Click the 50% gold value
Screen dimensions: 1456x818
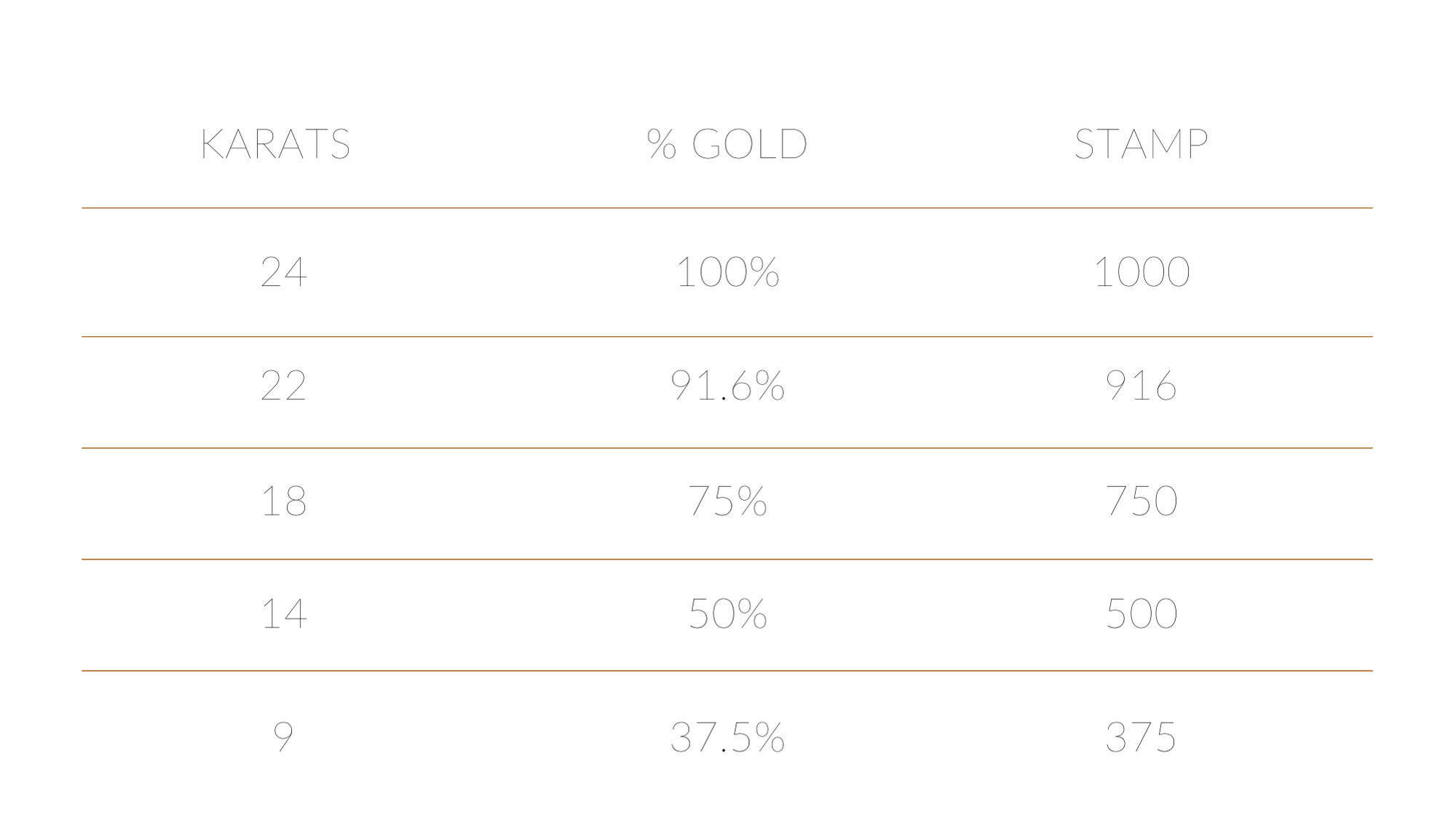click(x=727, y=613)
